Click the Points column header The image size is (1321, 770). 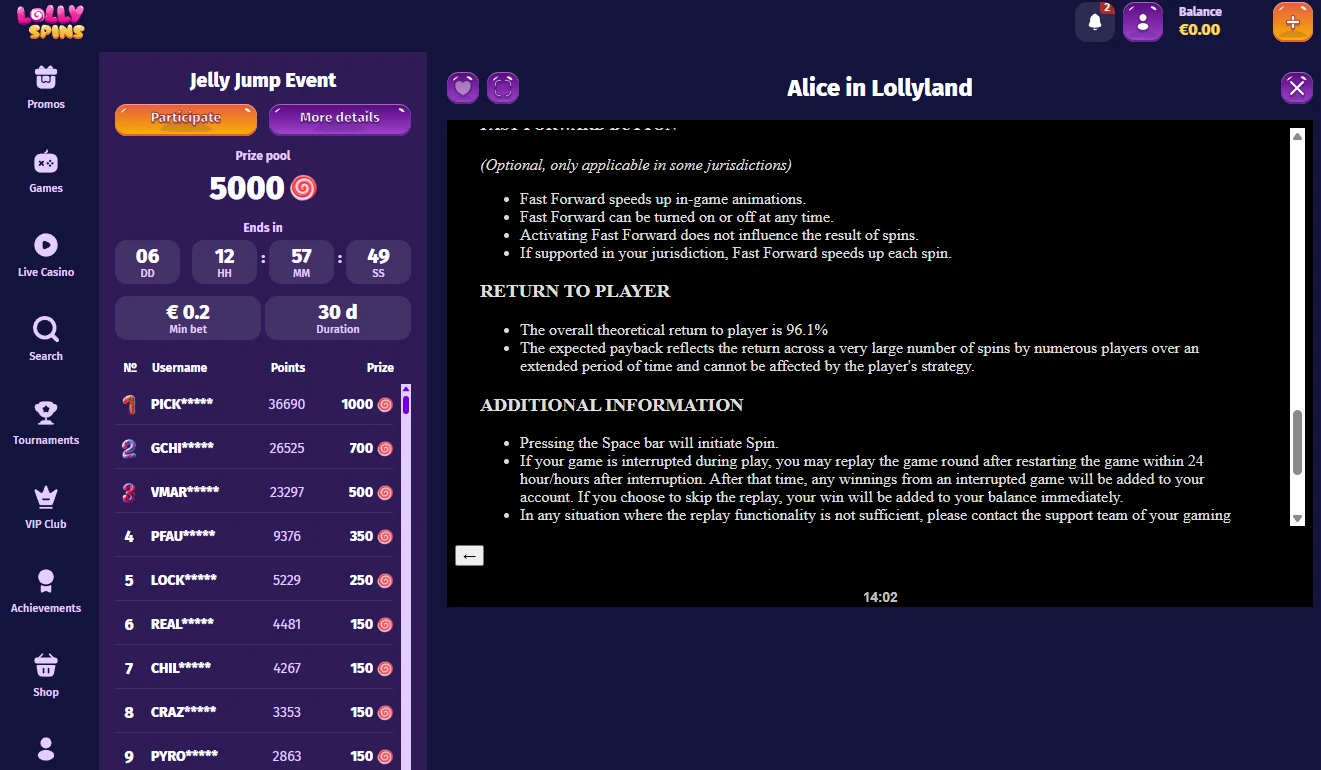coord(288,368)
